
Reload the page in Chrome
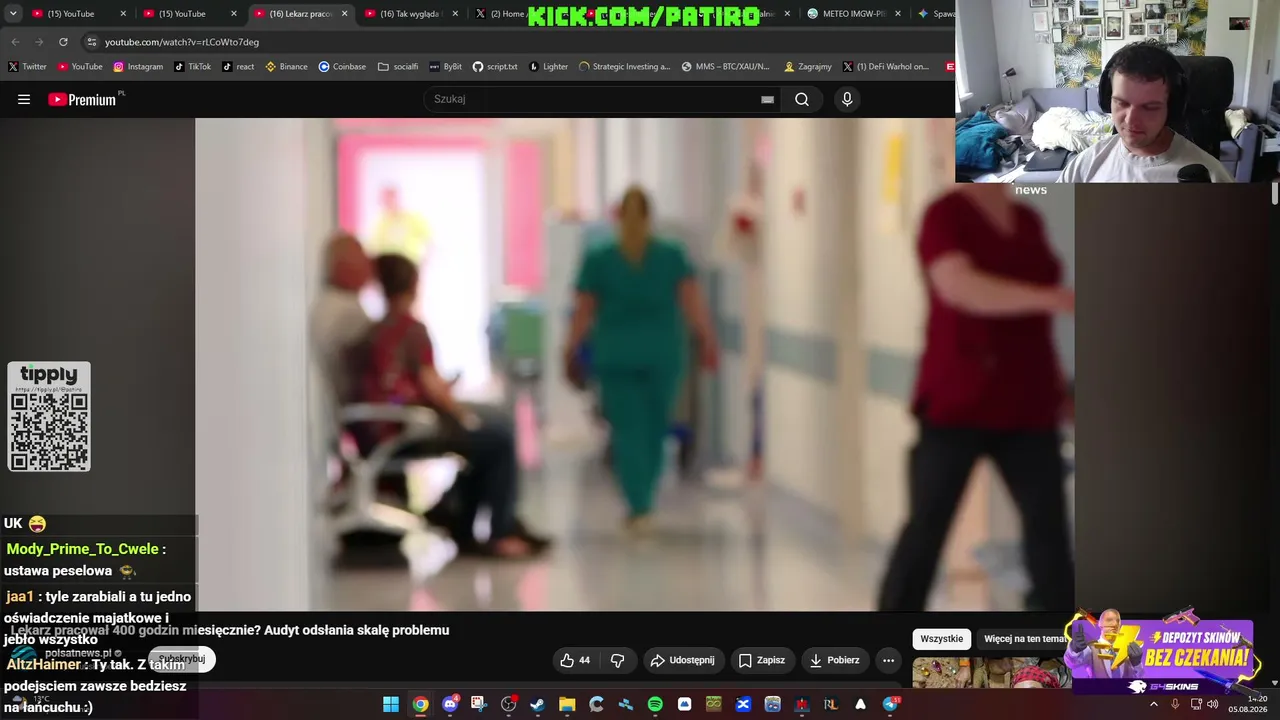point(63,42)
